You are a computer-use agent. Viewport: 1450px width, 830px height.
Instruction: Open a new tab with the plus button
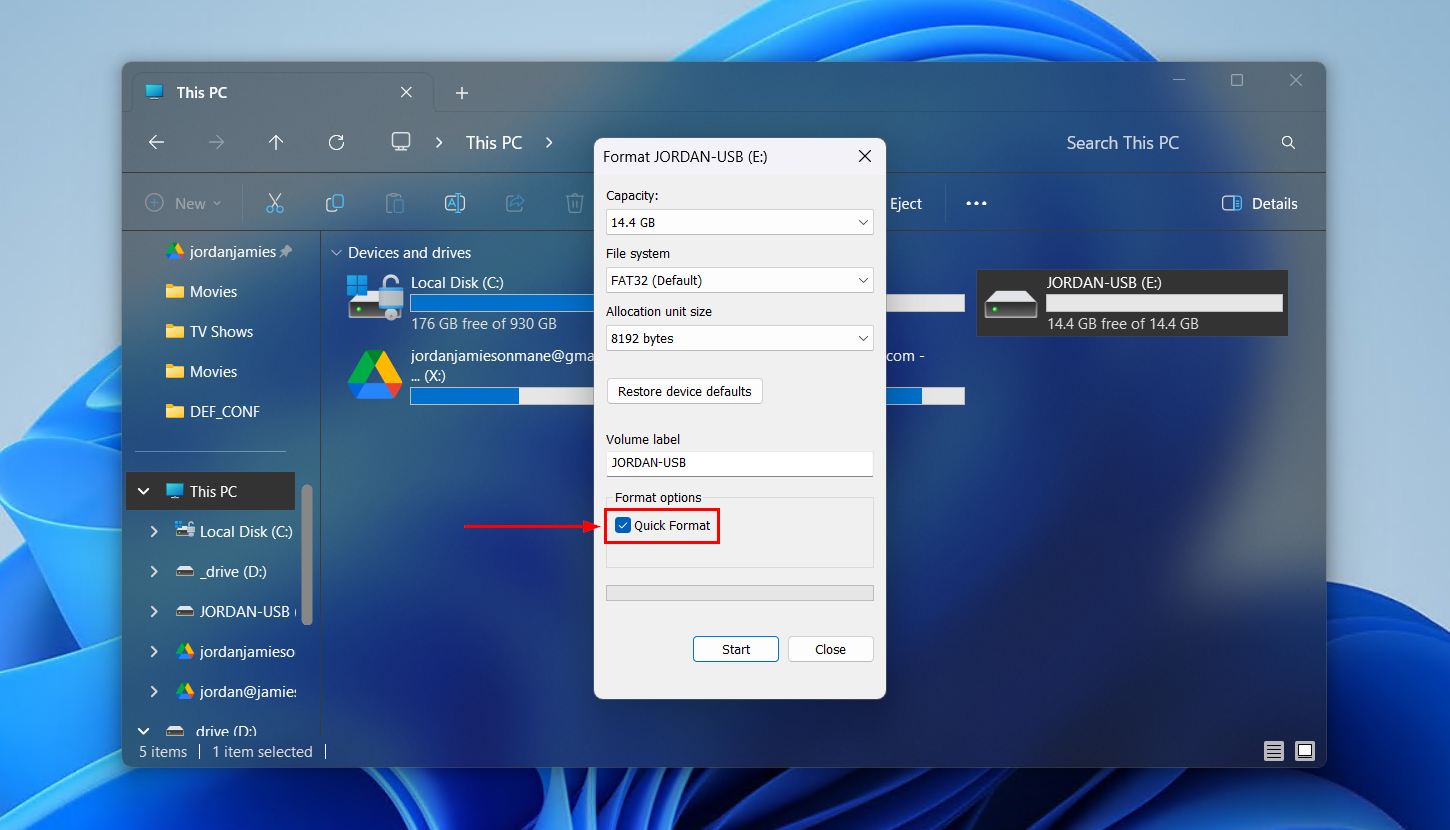(461, 92)
